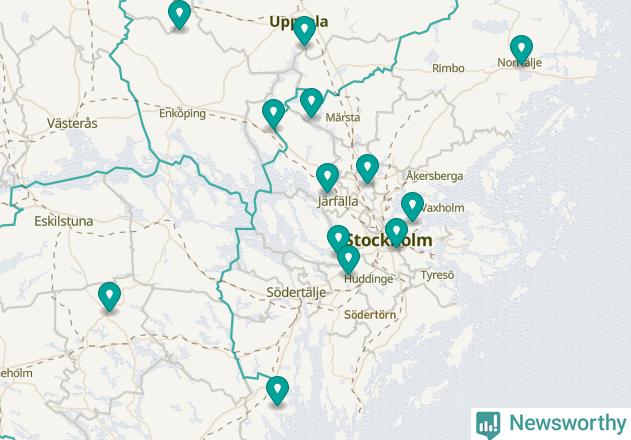Click the southernmost pin below Södertälje
This screenshot has height=440, width=631.
pyautogui.click(x=278, y=391)
